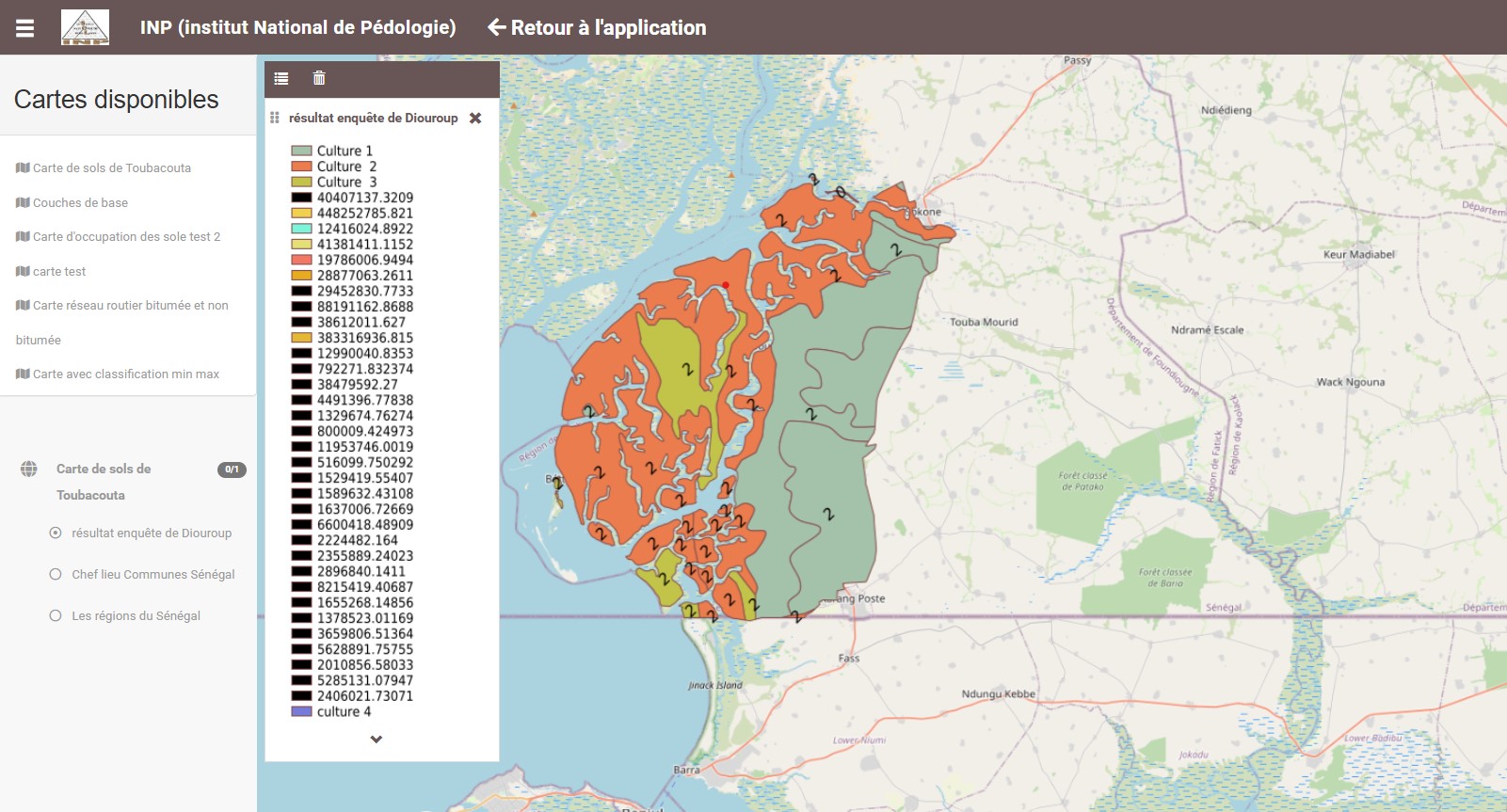1507x812 pixels.
Task: Click the legend list icon
Action: tap(281, 79)
